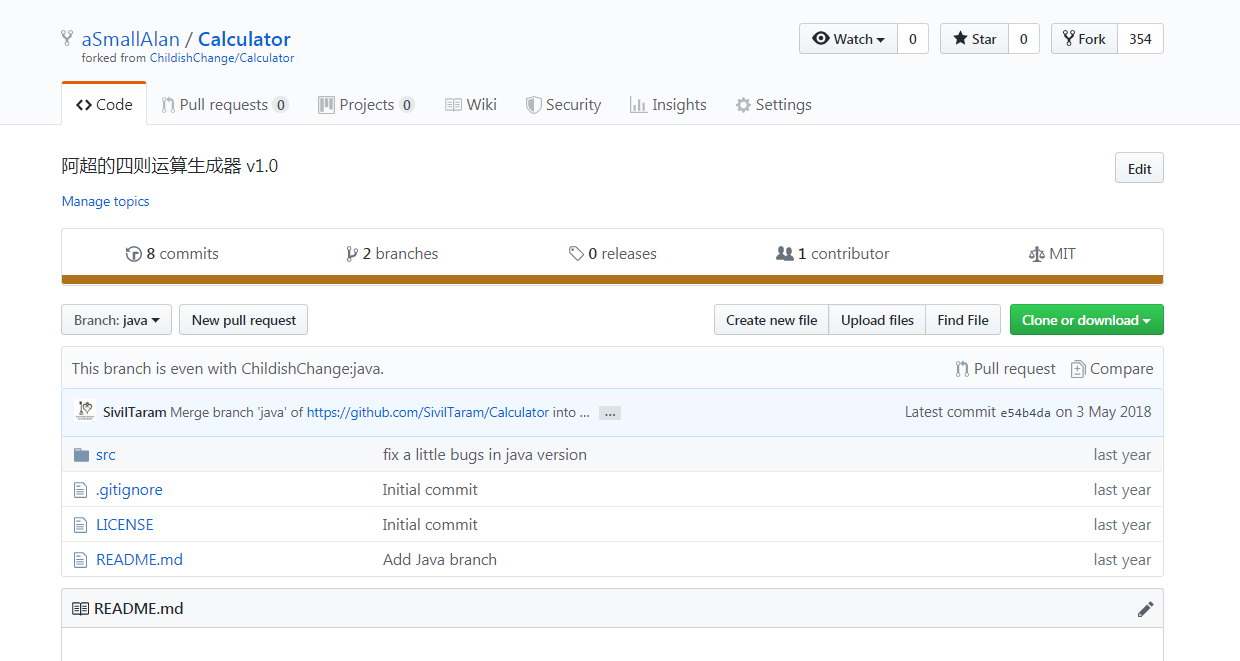Switch to the Pull requests tab

[x=224, y=105]
